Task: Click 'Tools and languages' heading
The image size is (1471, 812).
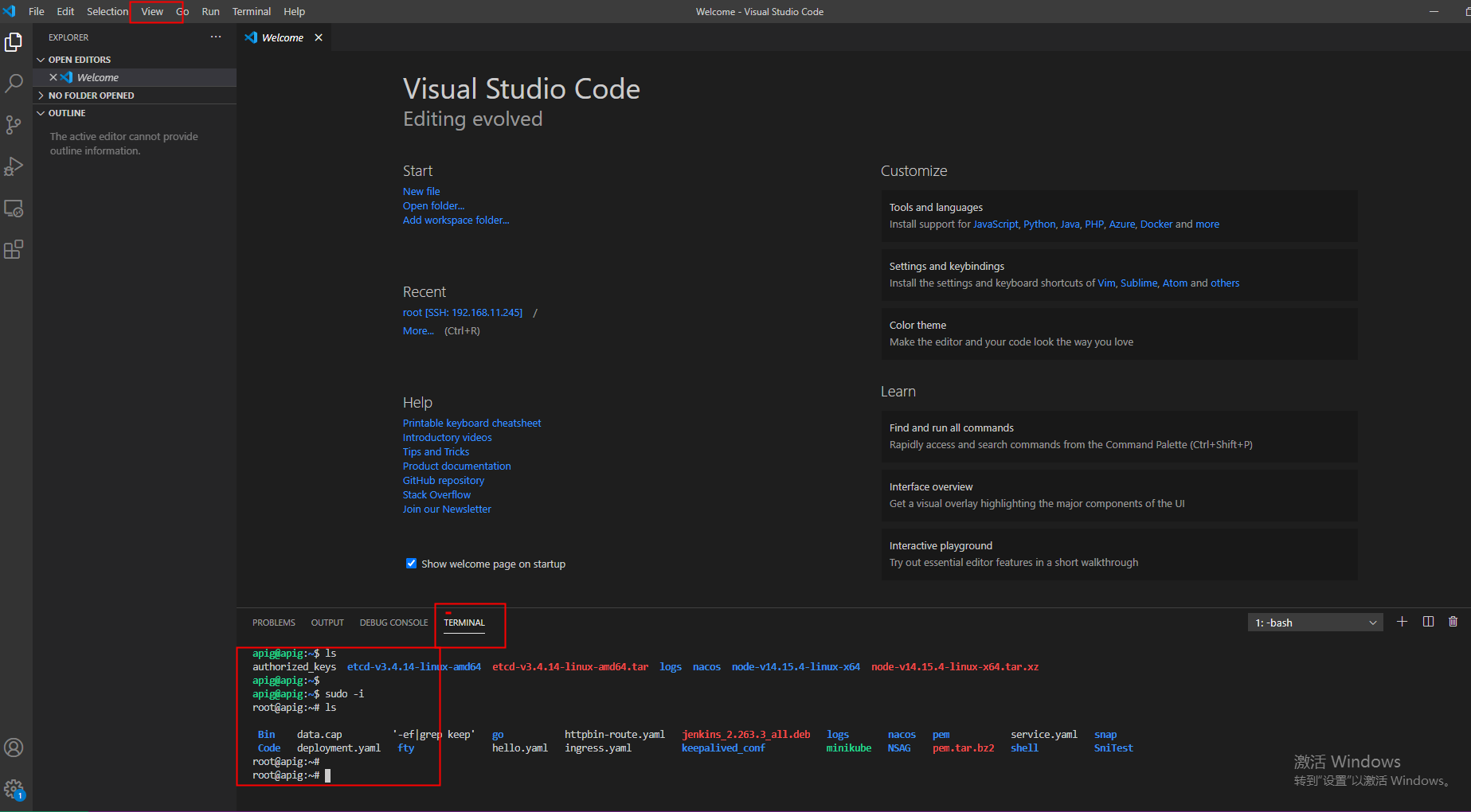Action: point(936,207)
